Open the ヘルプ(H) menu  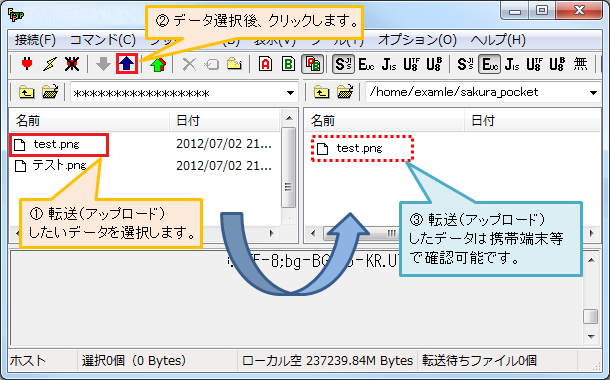(x=498, y=40)
